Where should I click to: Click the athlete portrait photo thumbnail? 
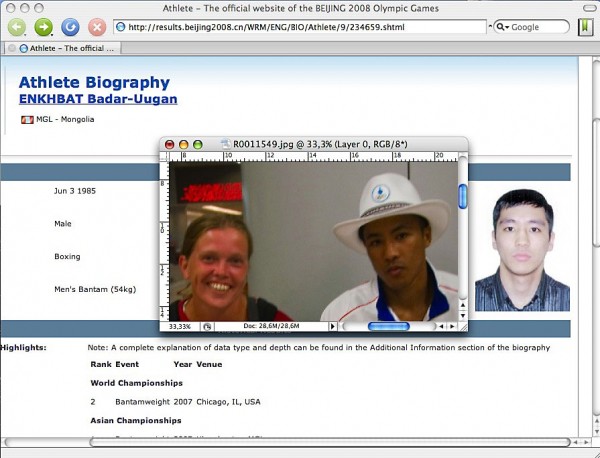click(522, 248)
